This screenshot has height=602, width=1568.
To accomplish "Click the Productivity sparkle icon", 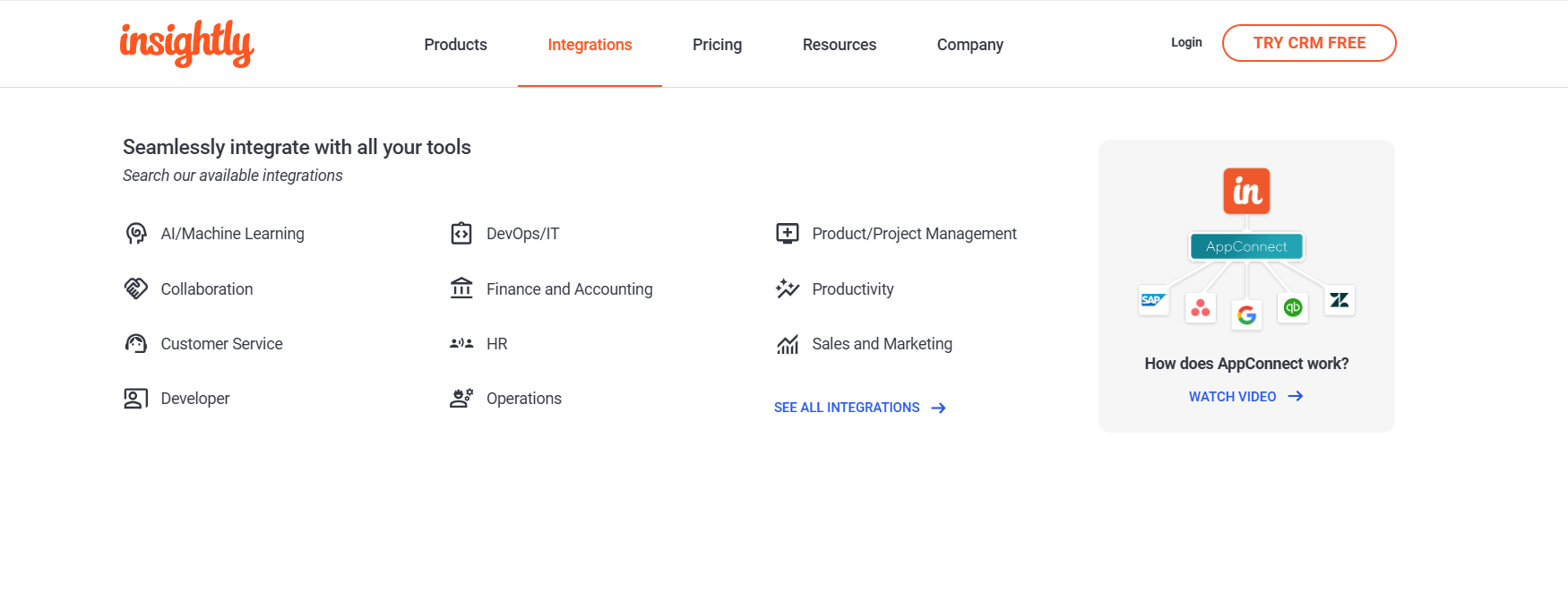I will tap(788, 288).
